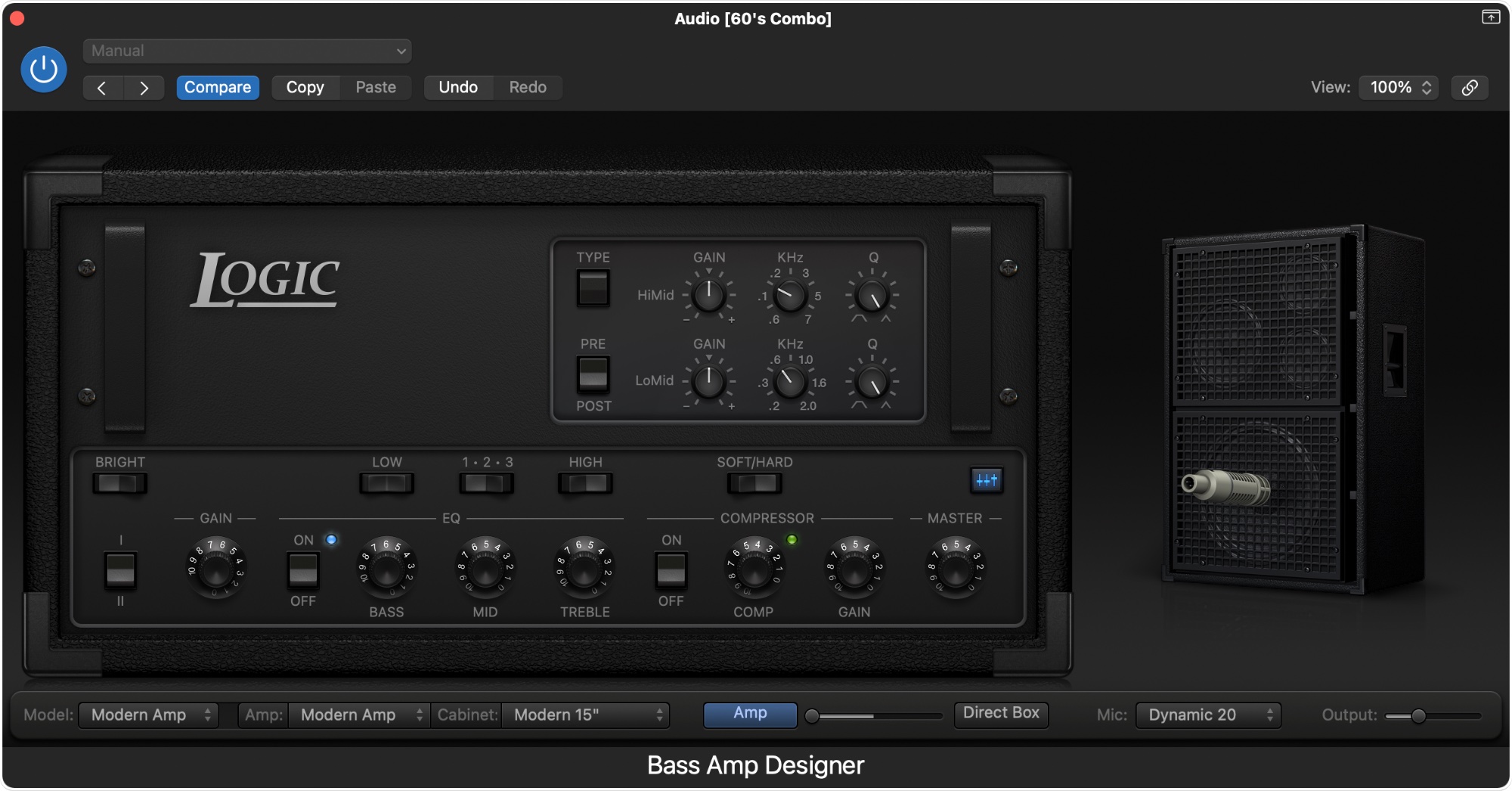Image resolution: width=1512 pixels, height=791 pixels.
Task: Click the speaker cabinet image
Action: coord(1293,408)
